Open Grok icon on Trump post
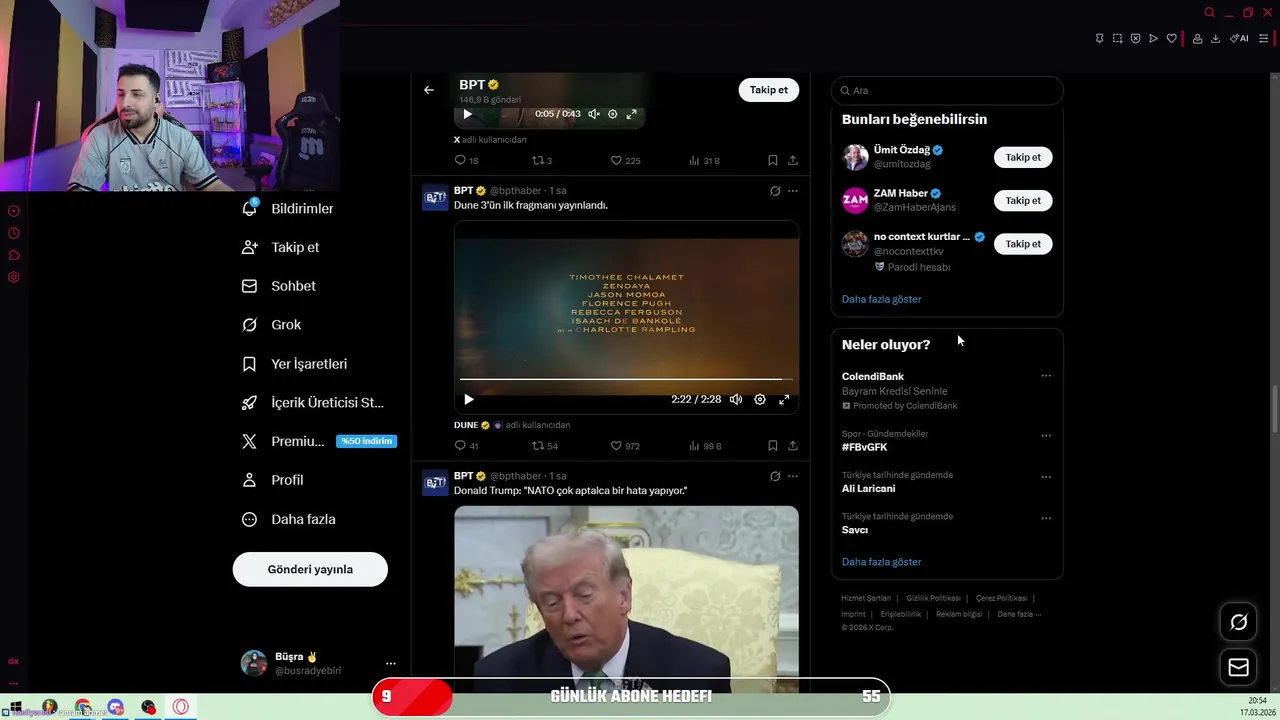The image size is (1280, 720). [x=775, y=476]
